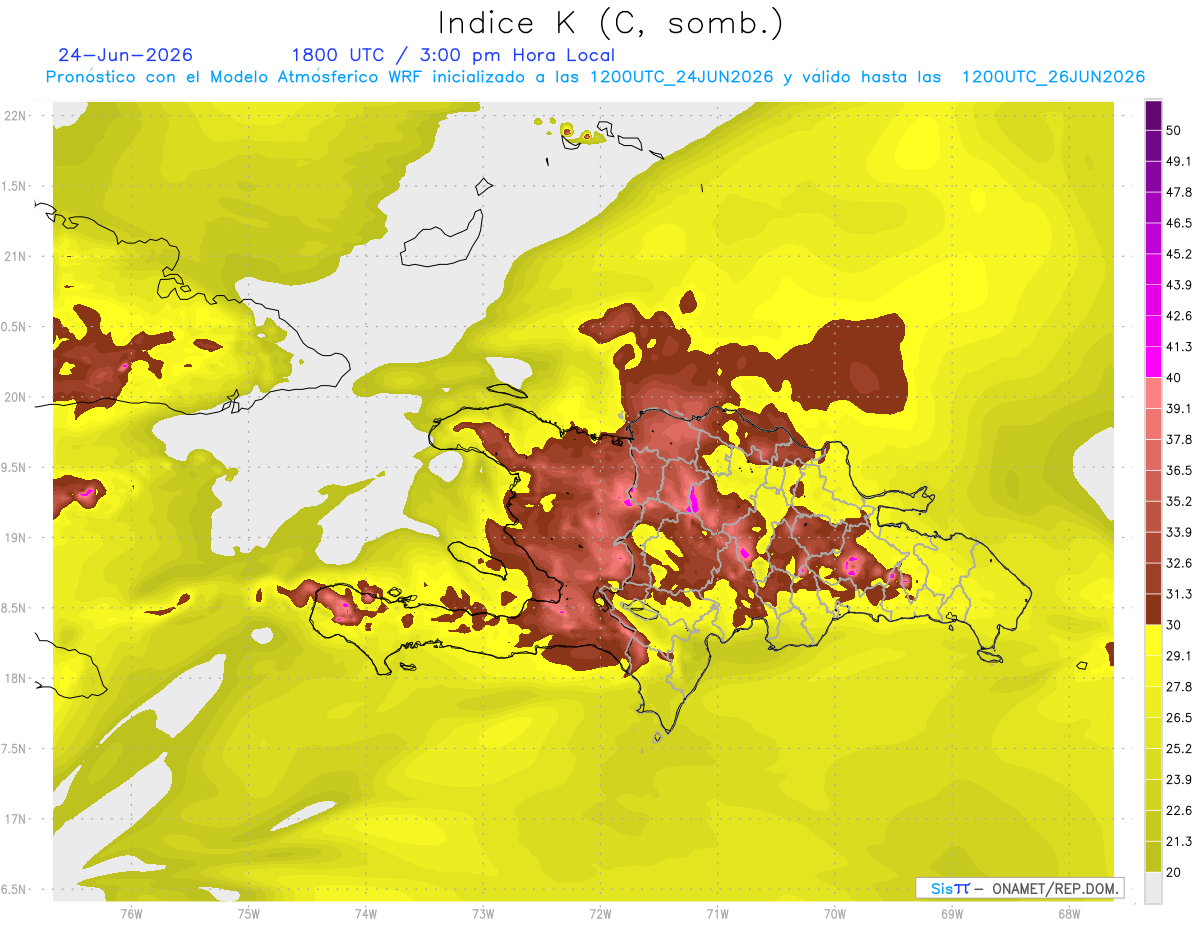Click the '70W' longitude label
The width and height of the screenshot is (1200, 927).
(835, 913)
